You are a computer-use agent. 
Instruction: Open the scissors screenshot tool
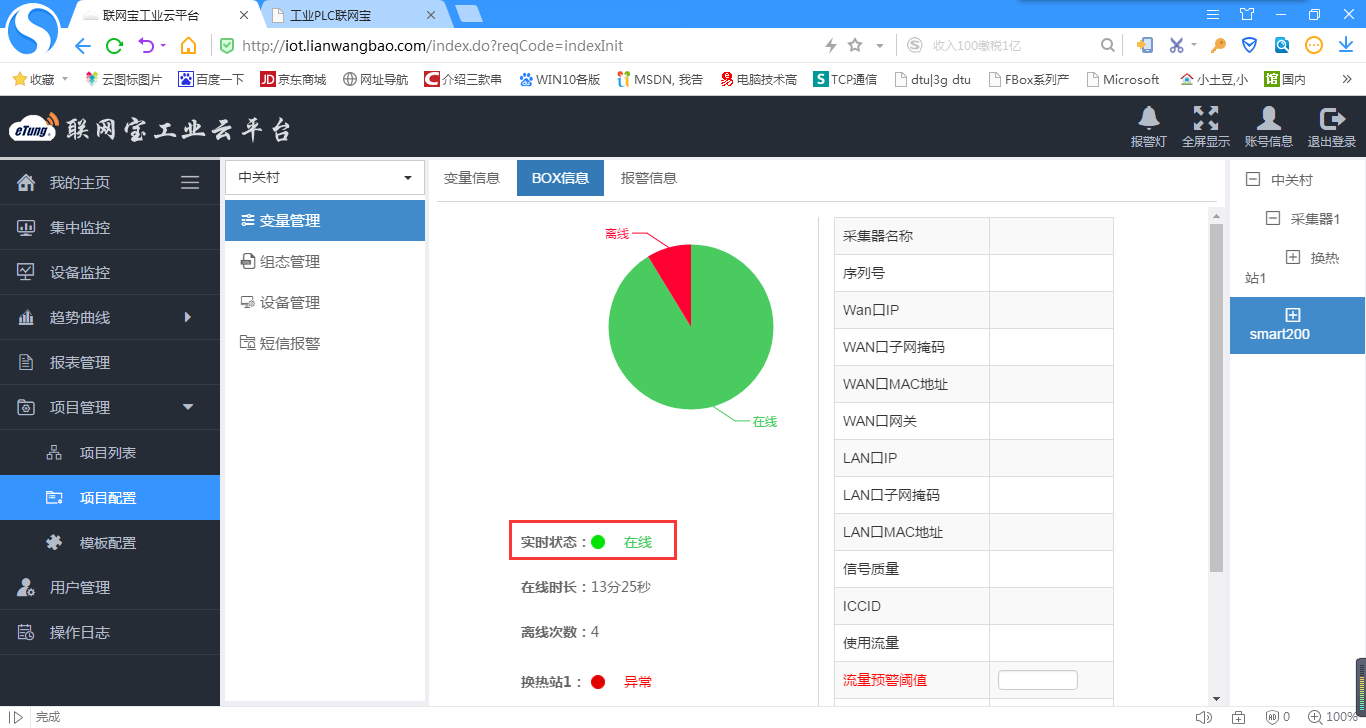(1176, 45)
